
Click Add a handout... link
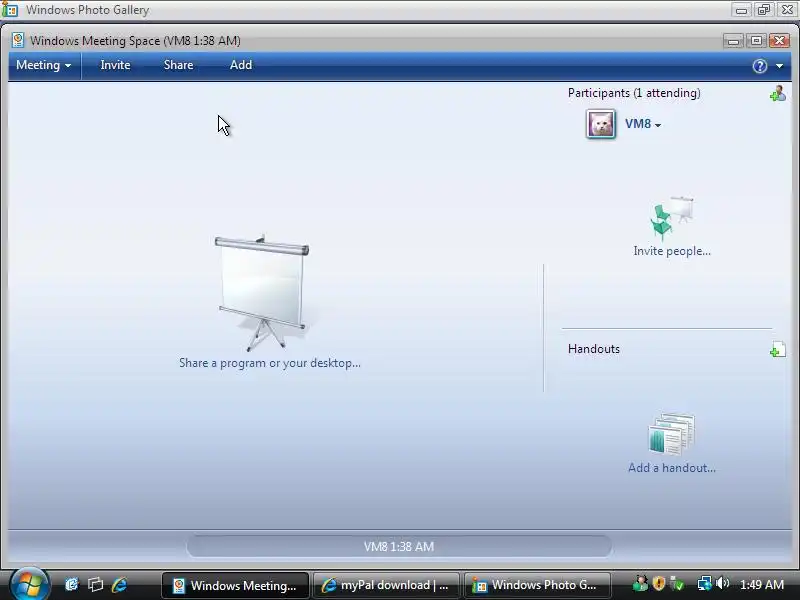point(672,468)
